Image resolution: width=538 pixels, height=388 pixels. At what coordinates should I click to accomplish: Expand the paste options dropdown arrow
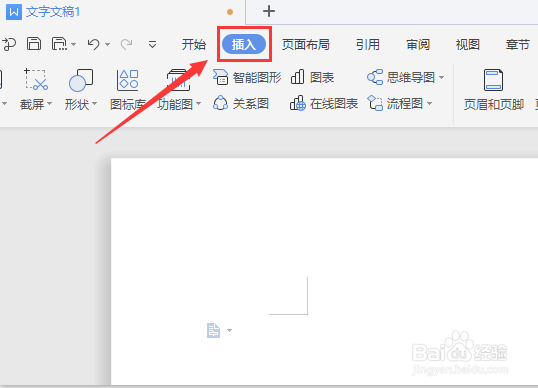point(230,330)
